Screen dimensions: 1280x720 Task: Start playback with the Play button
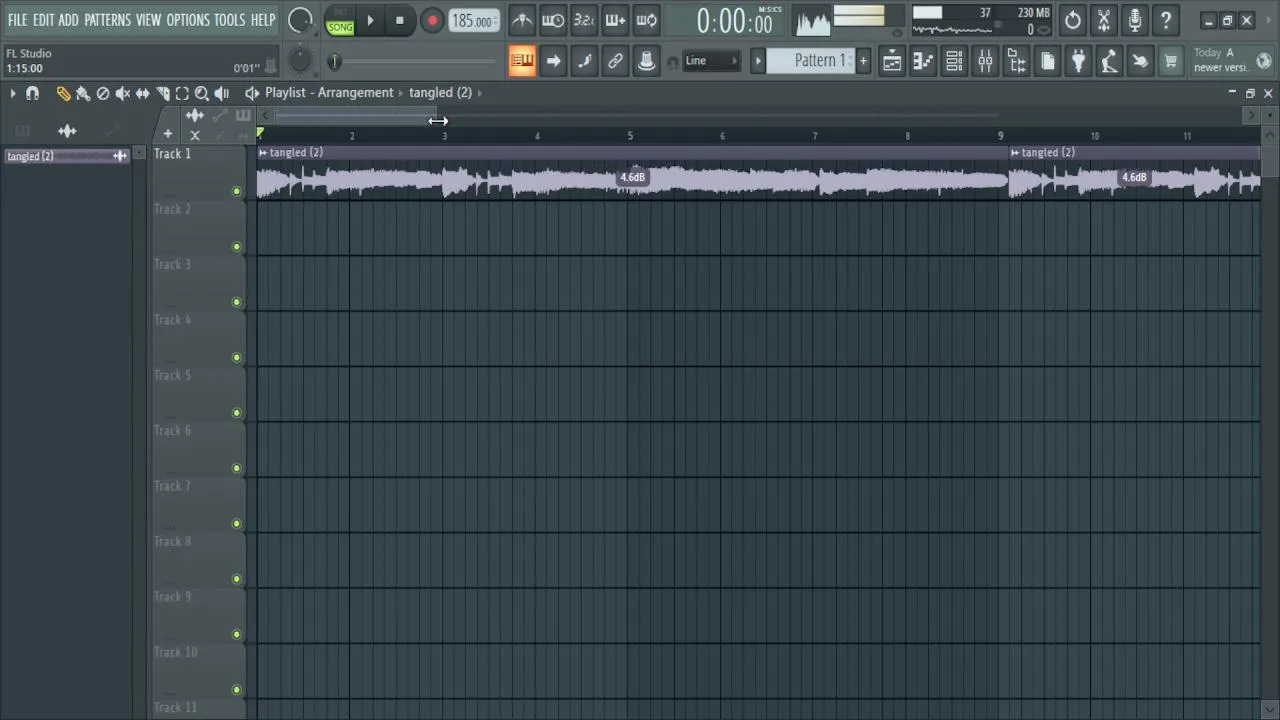pyautogui.click(x=370, y=20)
